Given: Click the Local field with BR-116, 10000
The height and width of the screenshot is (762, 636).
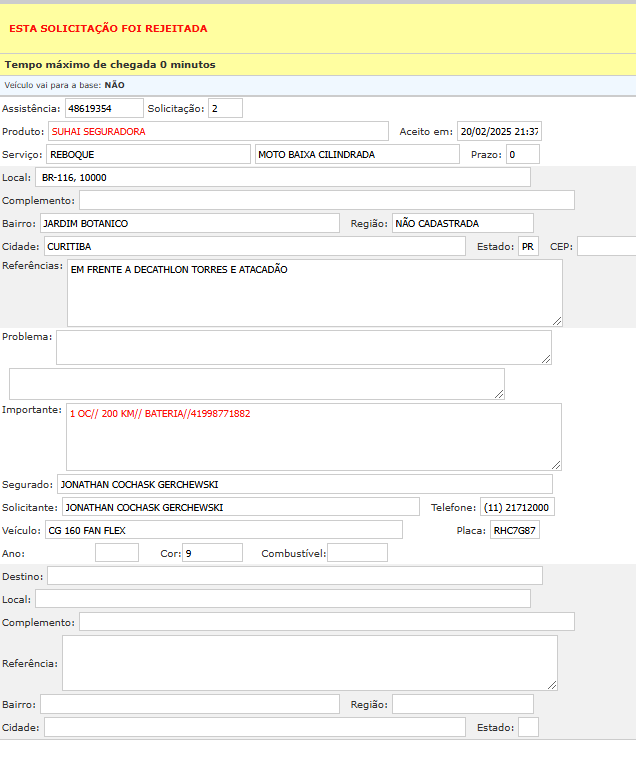Looking at the screenshot, I should [283, 177].
